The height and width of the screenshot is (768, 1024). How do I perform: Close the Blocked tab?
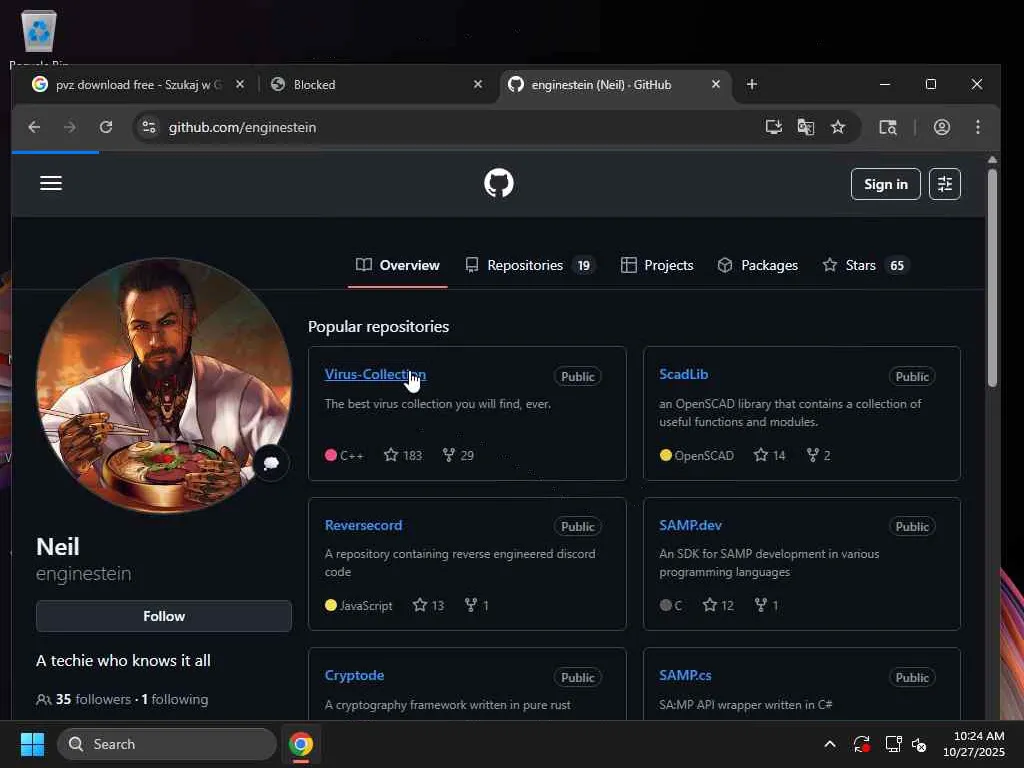click(478, 84)
